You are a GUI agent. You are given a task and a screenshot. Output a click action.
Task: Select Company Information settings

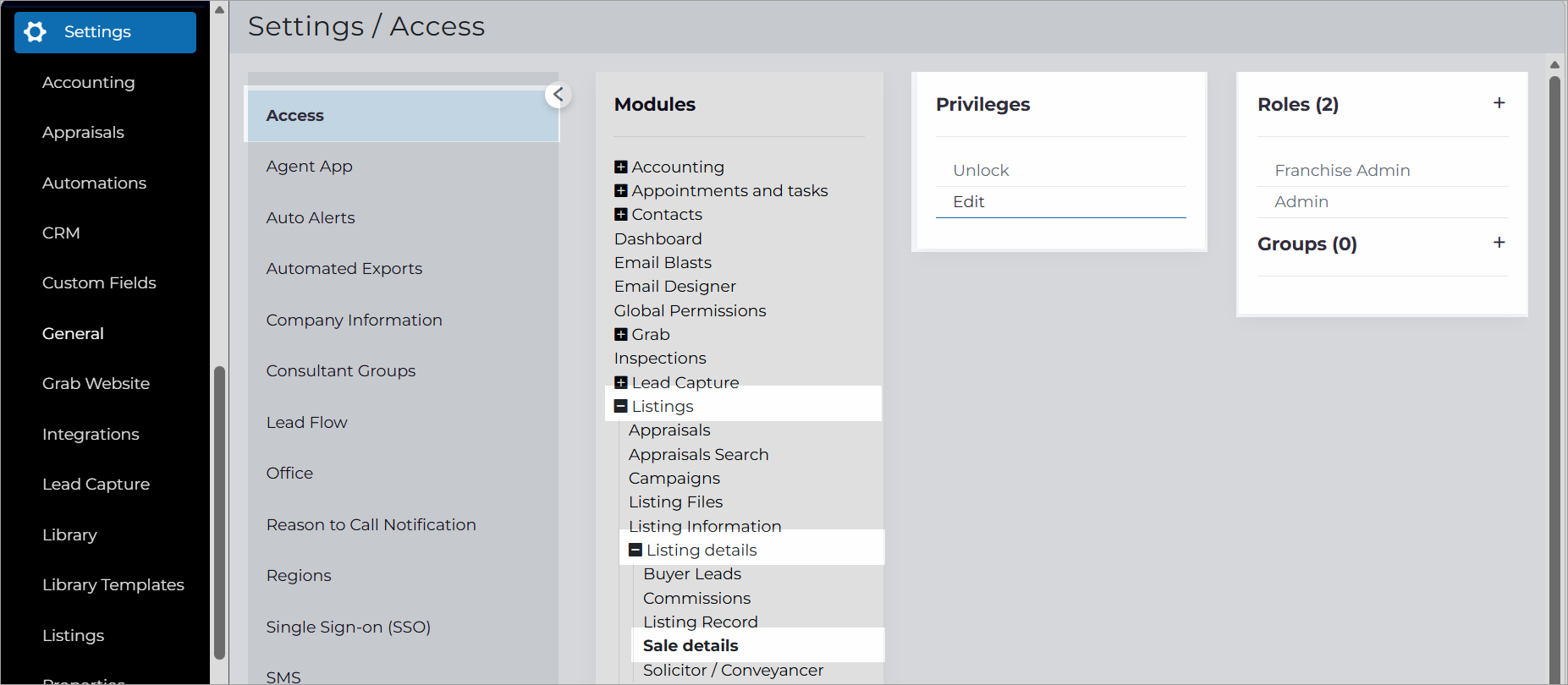coord(354,320)
